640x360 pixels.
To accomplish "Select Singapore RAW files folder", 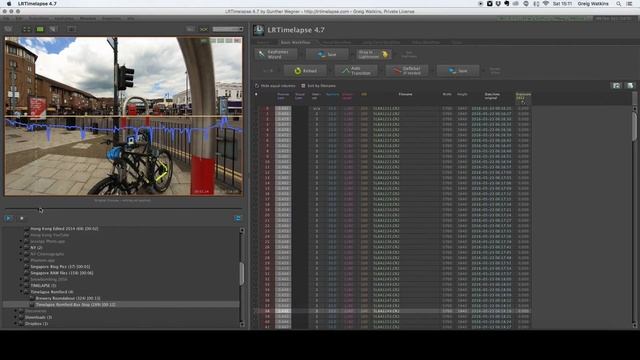I will [62, 273].
